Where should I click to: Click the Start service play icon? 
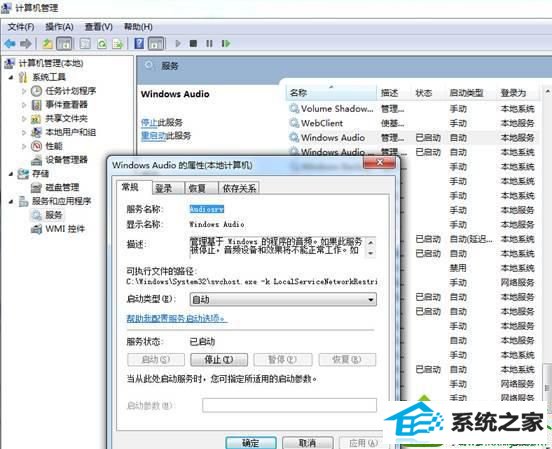click(x=178, y=43)
